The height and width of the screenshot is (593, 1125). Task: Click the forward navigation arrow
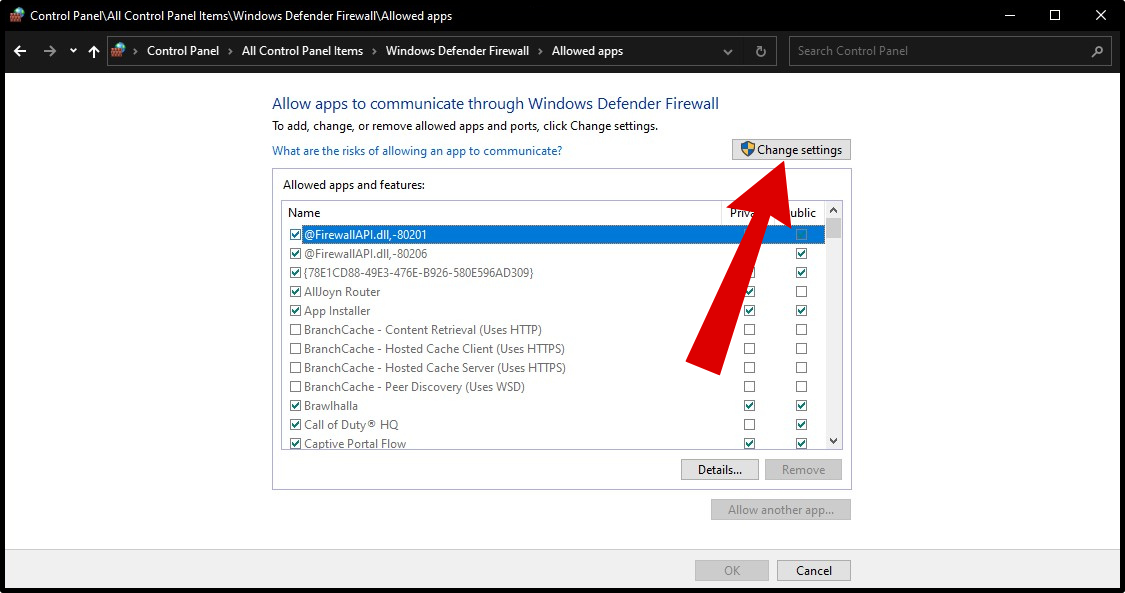(x=50, y=51)
